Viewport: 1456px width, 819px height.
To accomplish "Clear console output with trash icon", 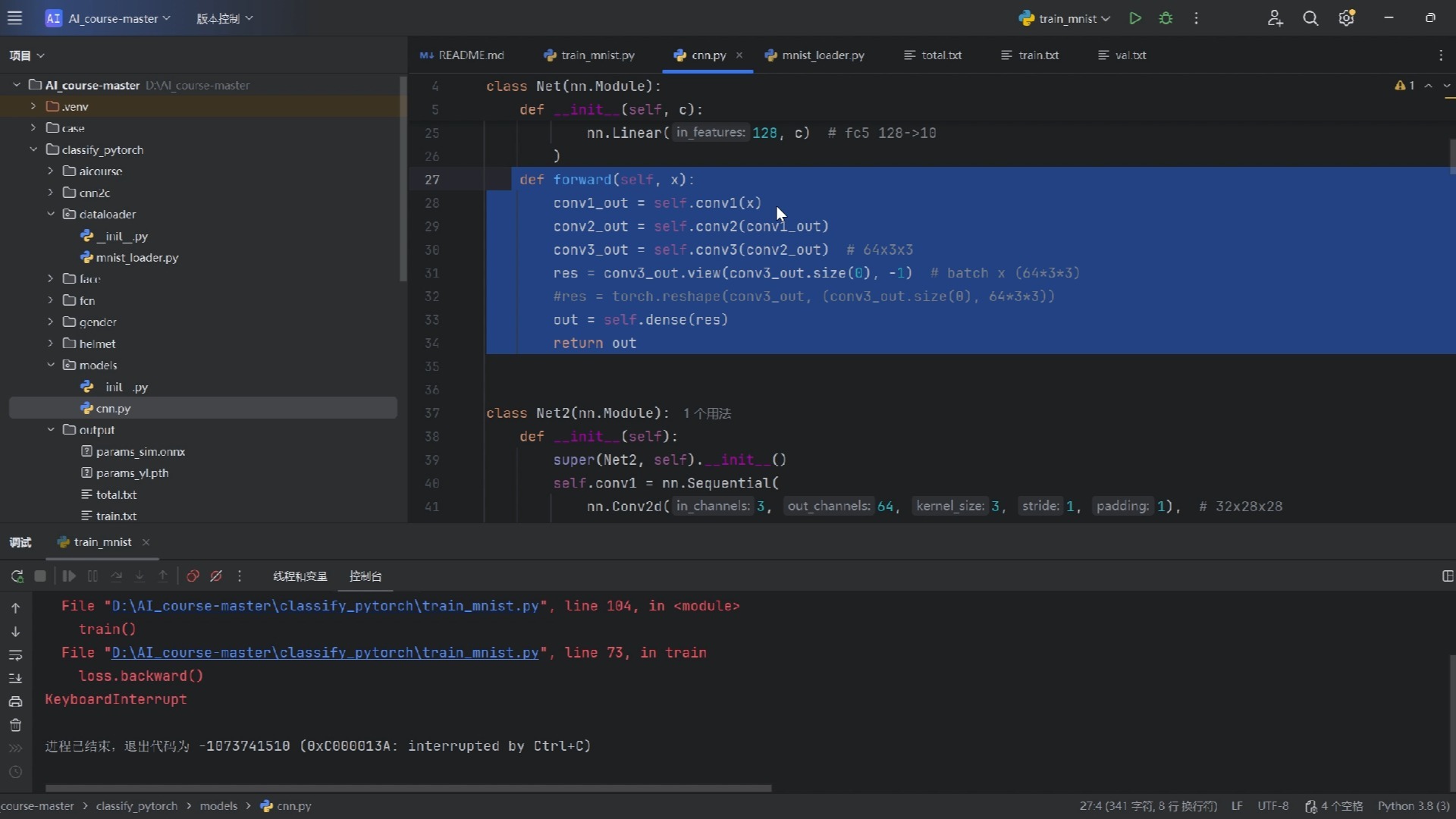I will (15, 725).
